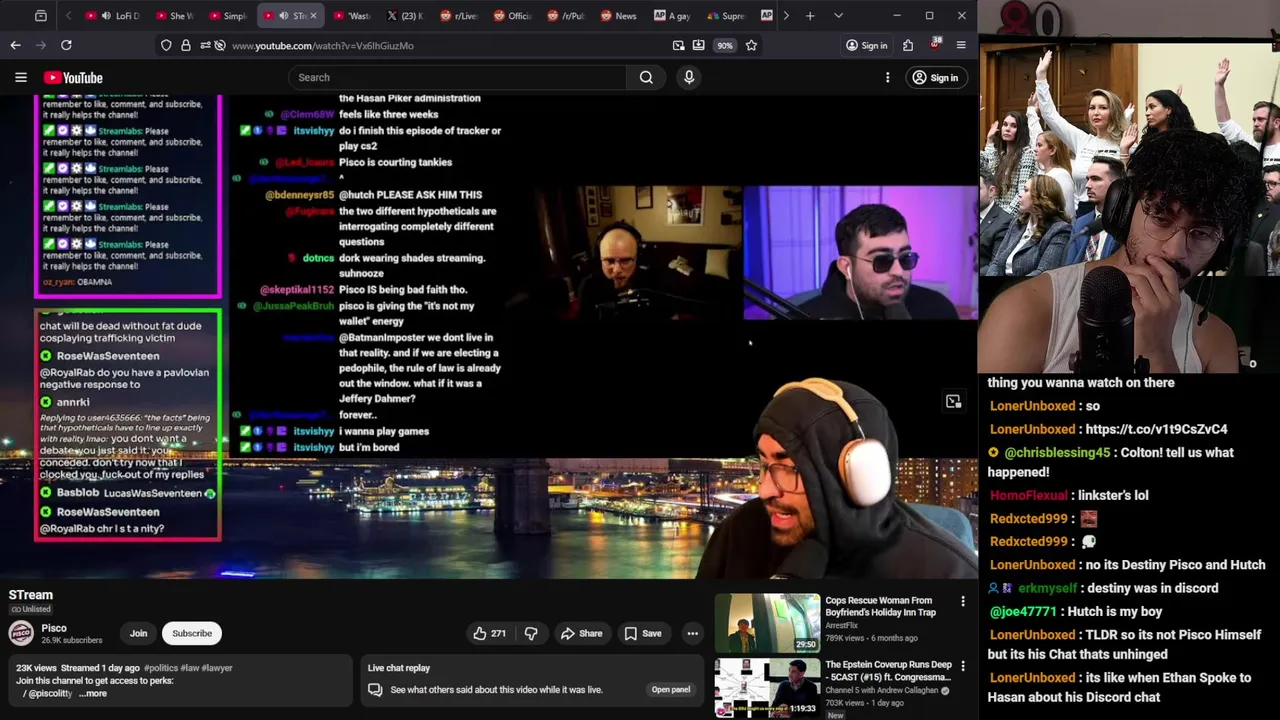Click the YouTube URL in the address bar
The height and width of the screenshot is (720, 1280).
pos(323,45)
